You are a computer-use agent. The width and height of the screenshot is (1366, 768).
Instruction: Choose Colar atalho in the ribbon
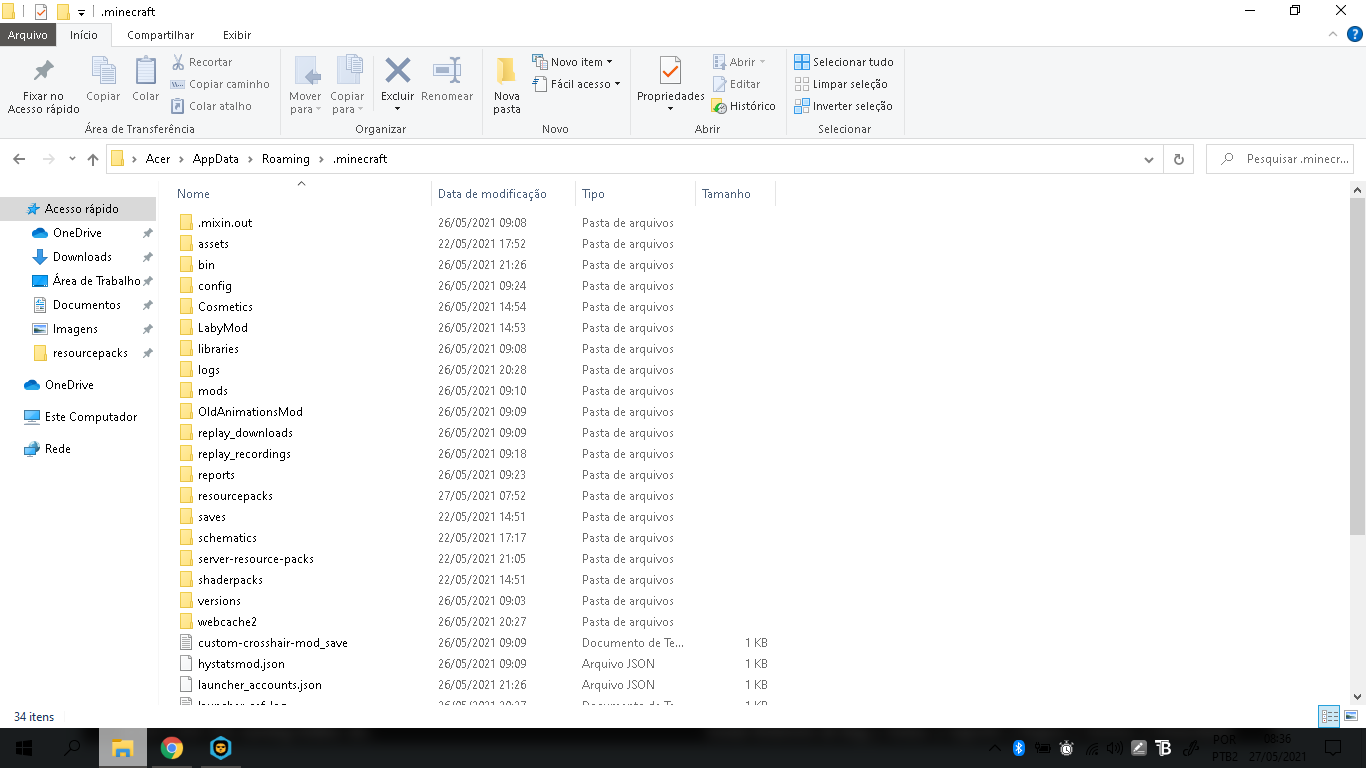point(211,106)
